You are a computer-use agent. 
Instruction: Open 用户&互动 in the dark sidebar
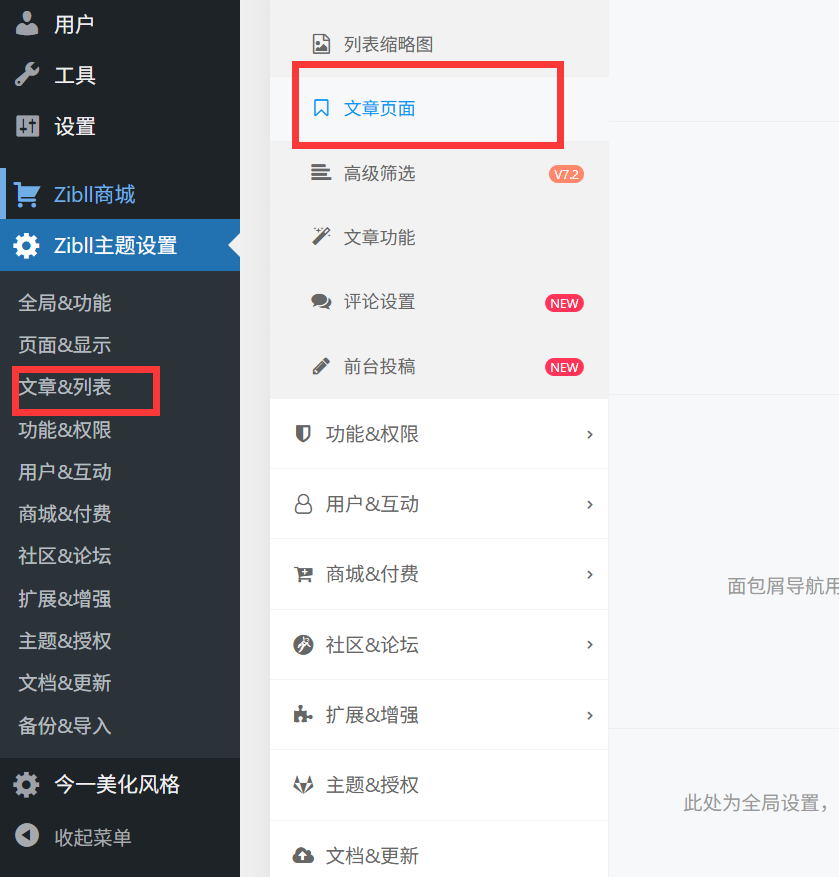pyautogui.click(x=65, y=471)
